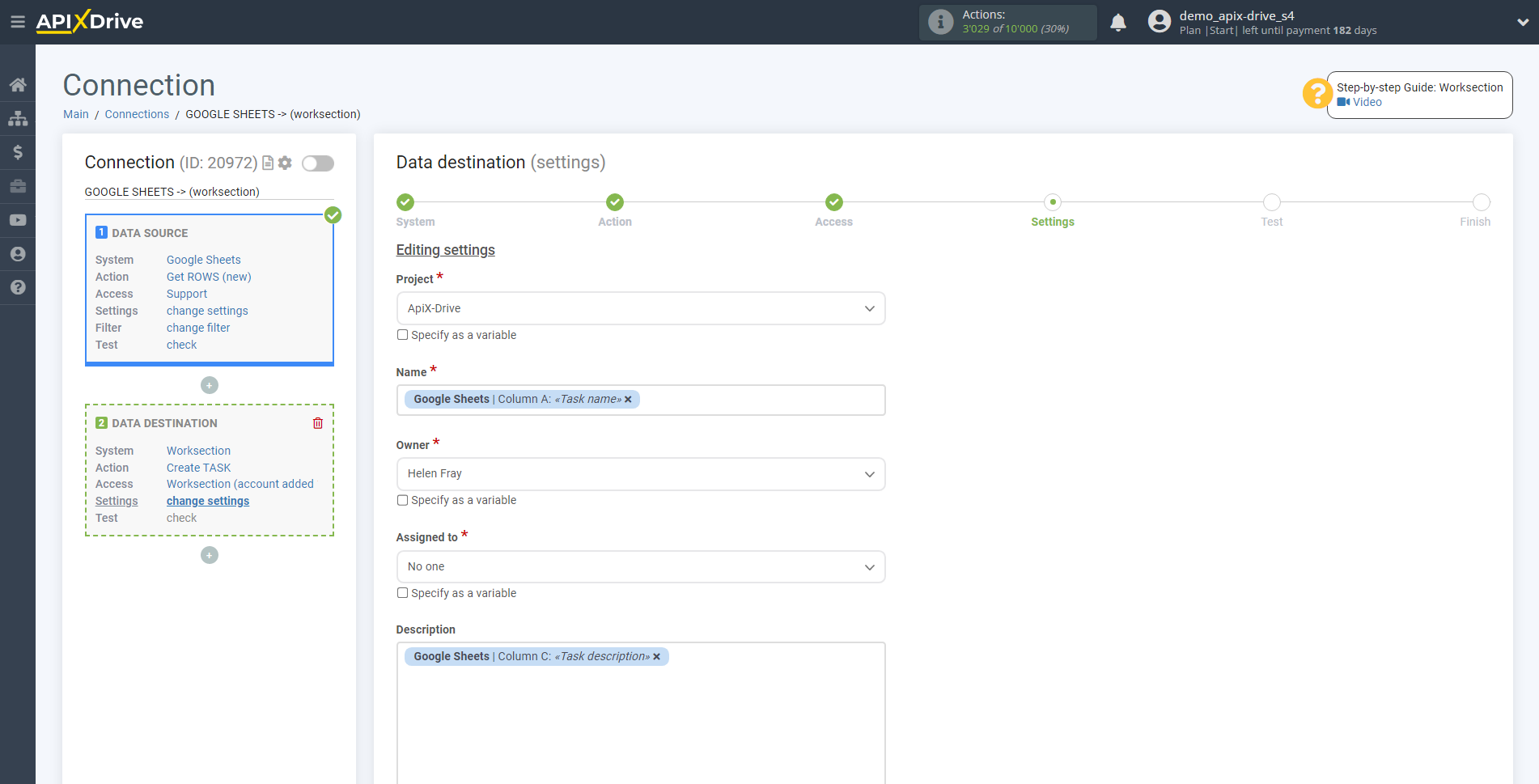This screenshot has height=784, width=1539.
Task: Open the Project dropdown ApiX-Drive
Action: pos(641,308)
